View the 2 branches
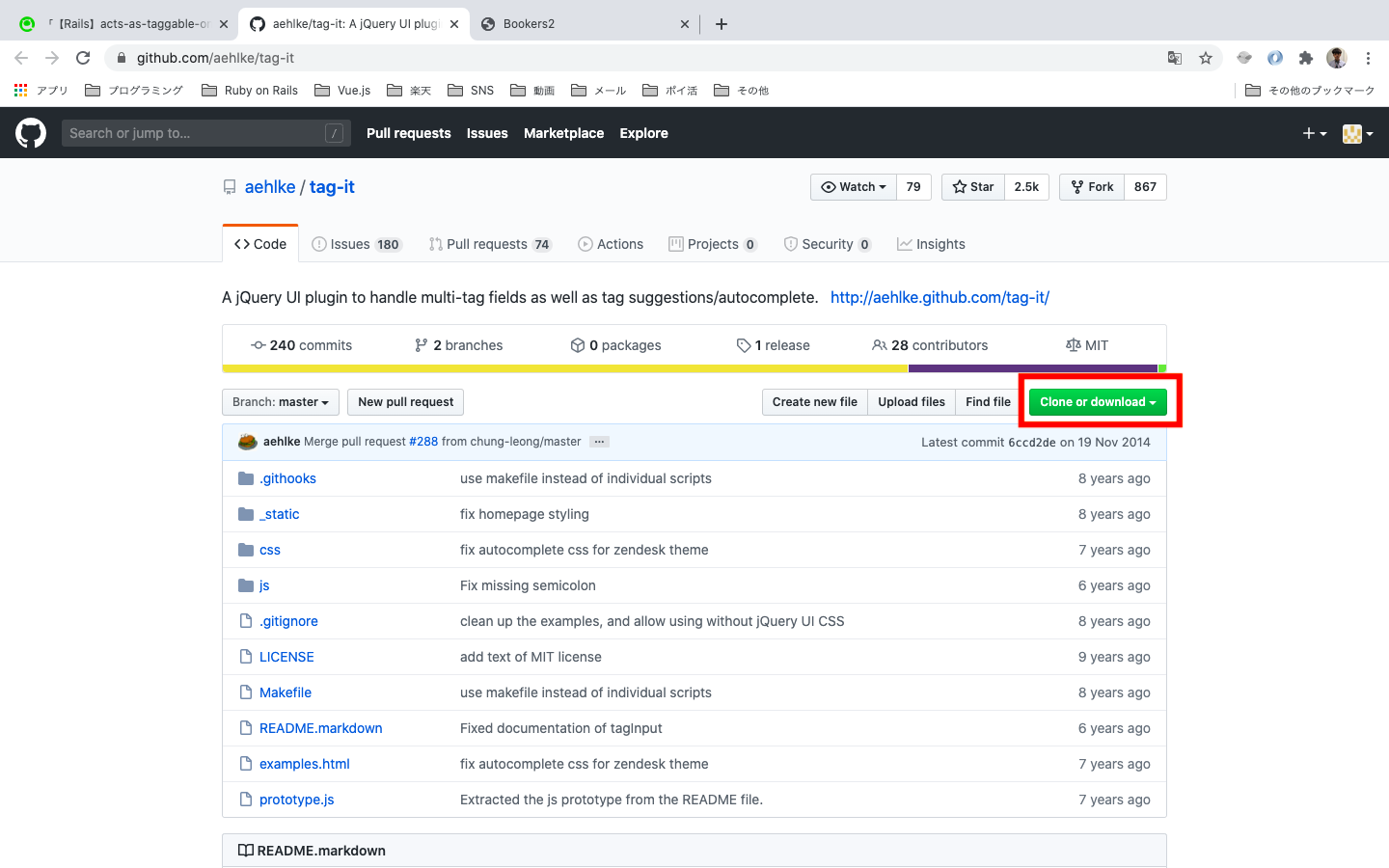 (x=458, y=345)
